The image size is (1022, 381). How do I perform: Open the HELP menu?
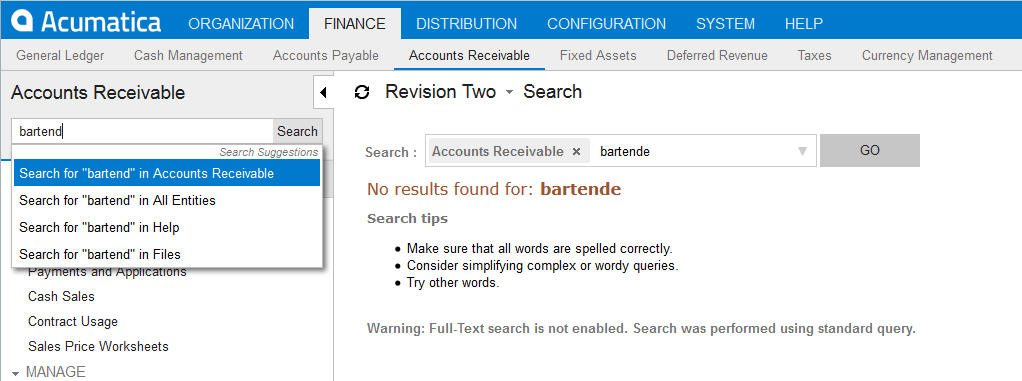804,24
